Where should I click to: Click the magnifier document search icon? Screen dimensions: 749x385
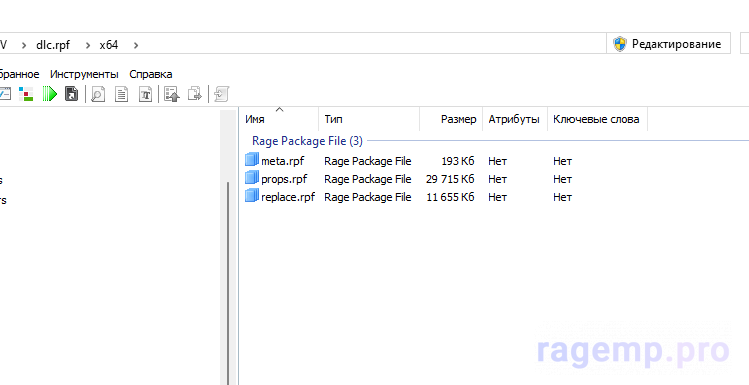click(x=98, y=94)
